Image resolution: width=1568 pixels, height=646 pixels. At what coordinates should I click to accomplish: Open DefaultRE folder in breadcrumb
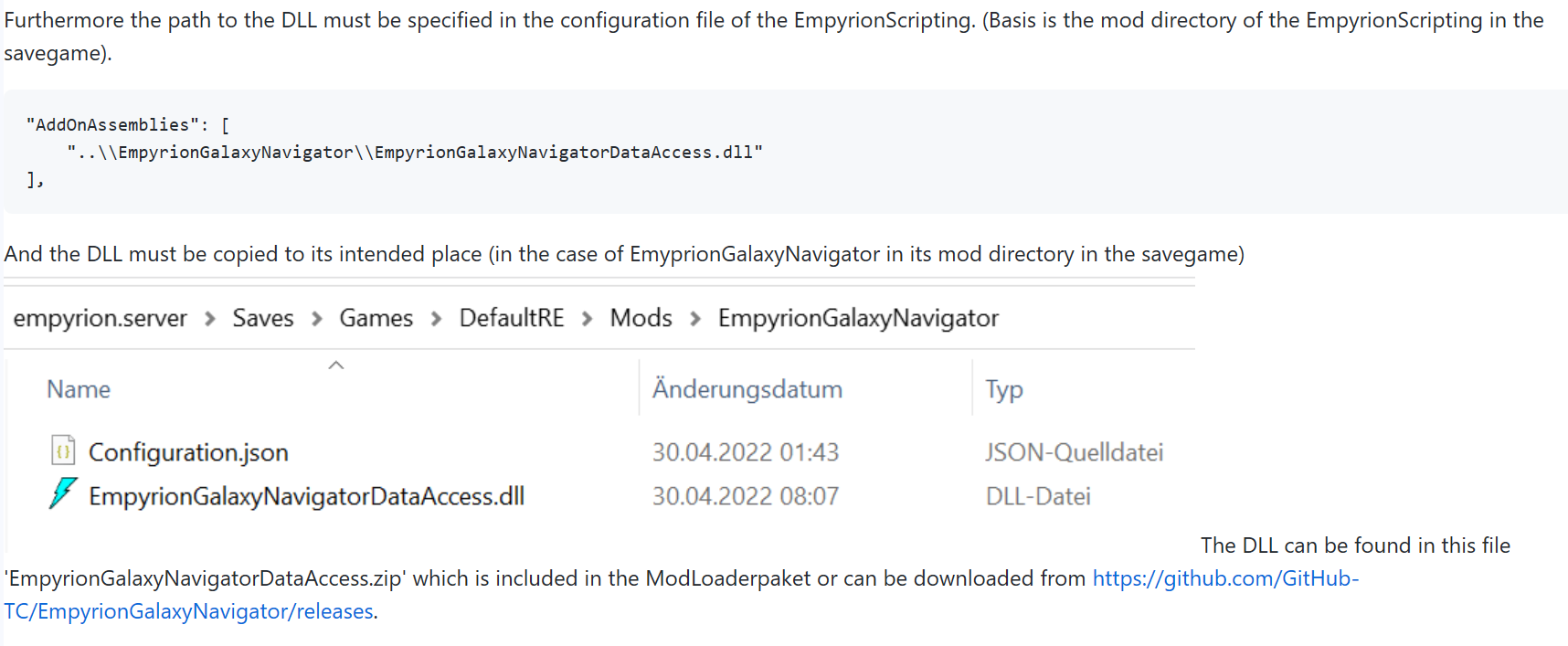(511, 318)
